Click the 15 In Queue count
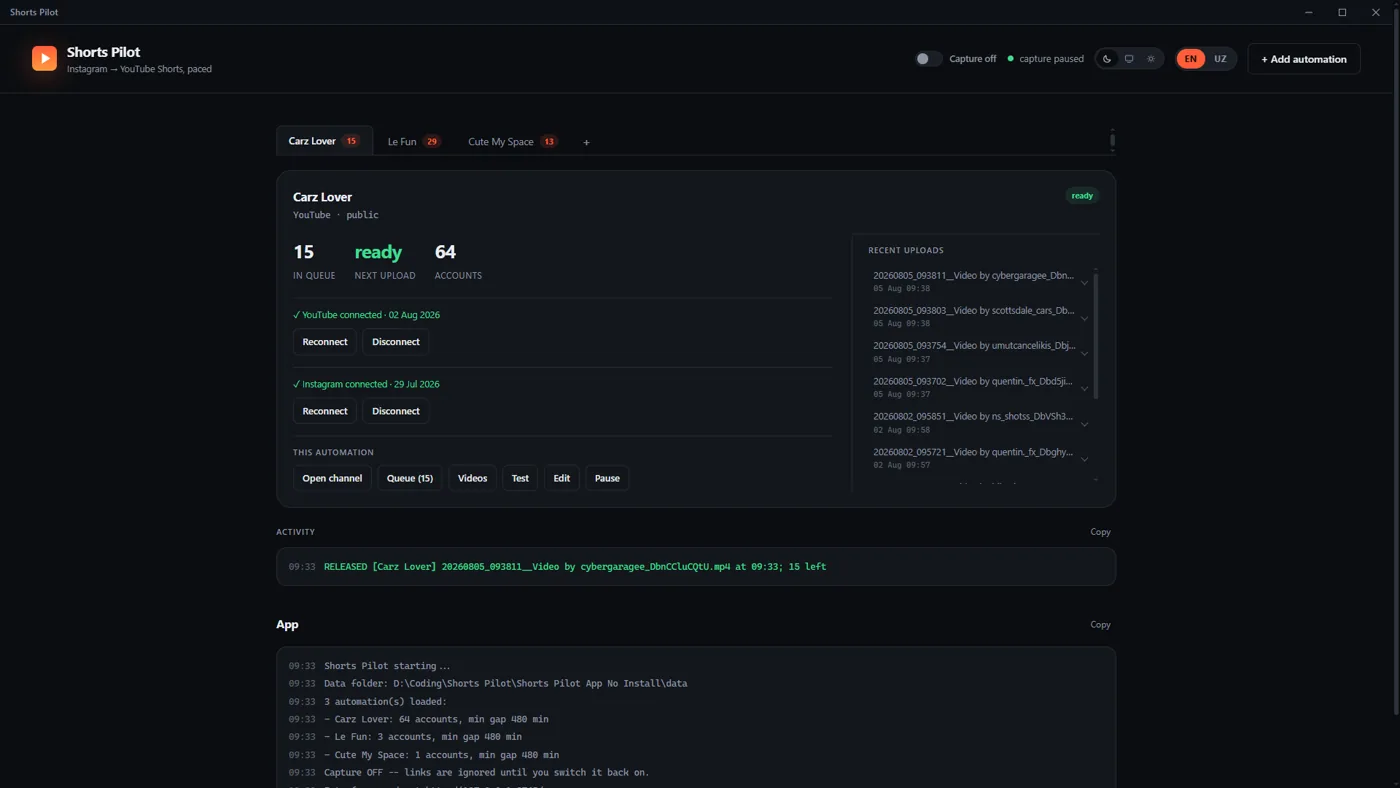Image resolution: width=1400 pixels, height=788 pixels. pyautogui.click(x=303, y=252)
